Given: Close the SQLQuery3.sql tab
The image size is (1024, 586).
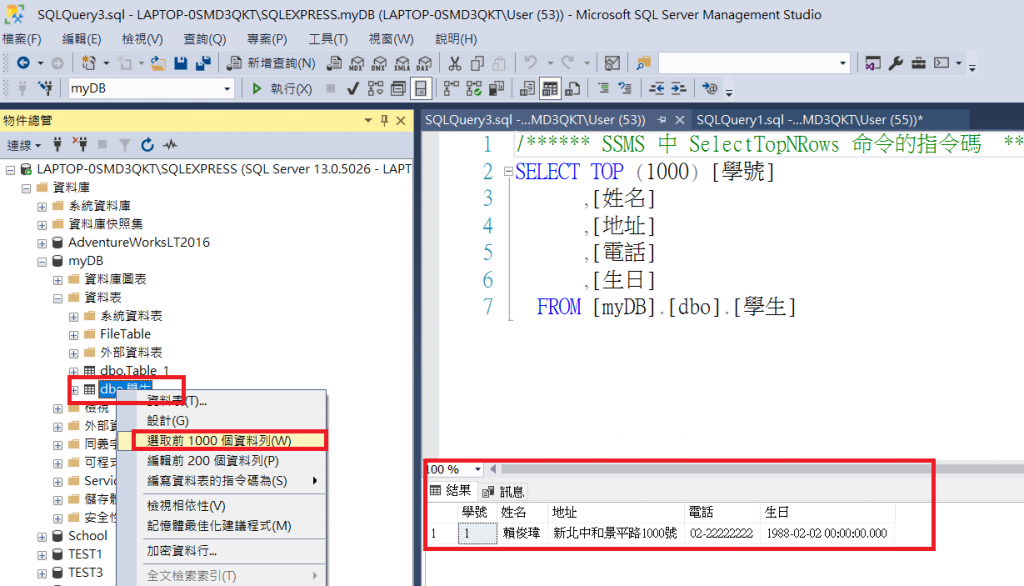Looking at the screenshot, I should click(x=680, y=120).
